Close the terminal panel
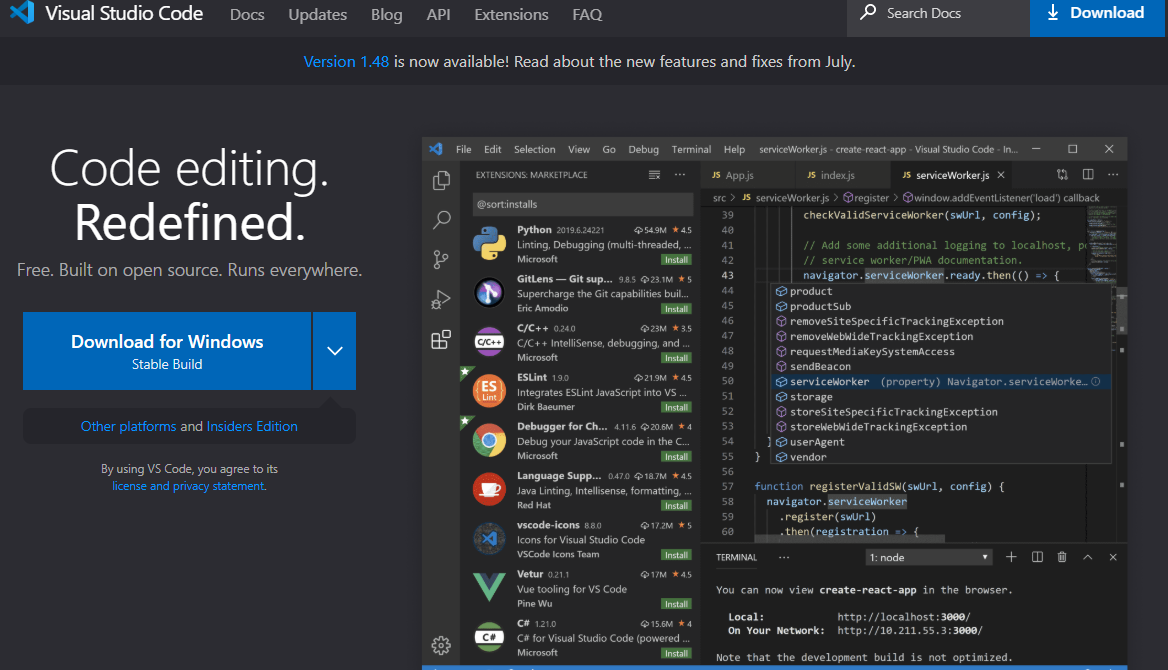 coord(1113,557)
